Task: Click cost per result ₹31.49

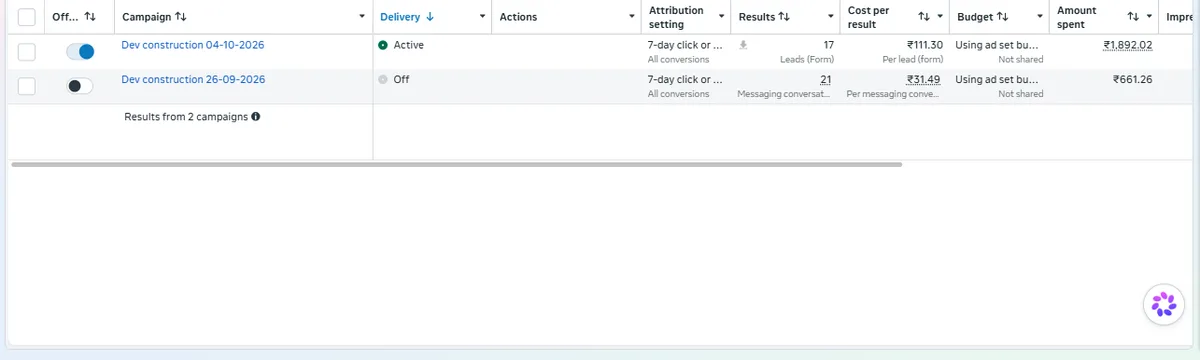Action: tap(923, 79)
